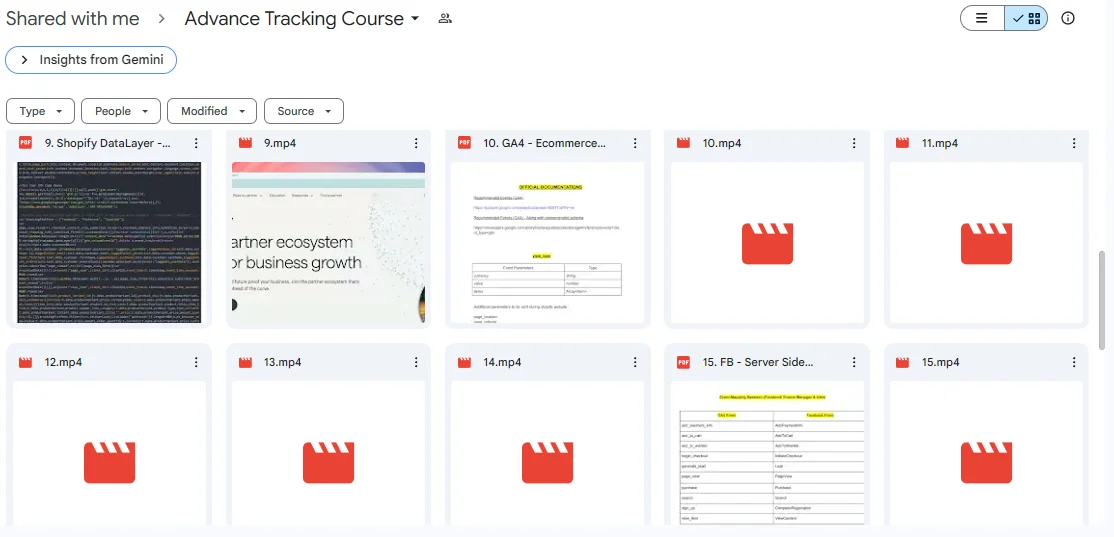
Task: Click the vertical scrollbar on the right
Action: (1102, 299)
